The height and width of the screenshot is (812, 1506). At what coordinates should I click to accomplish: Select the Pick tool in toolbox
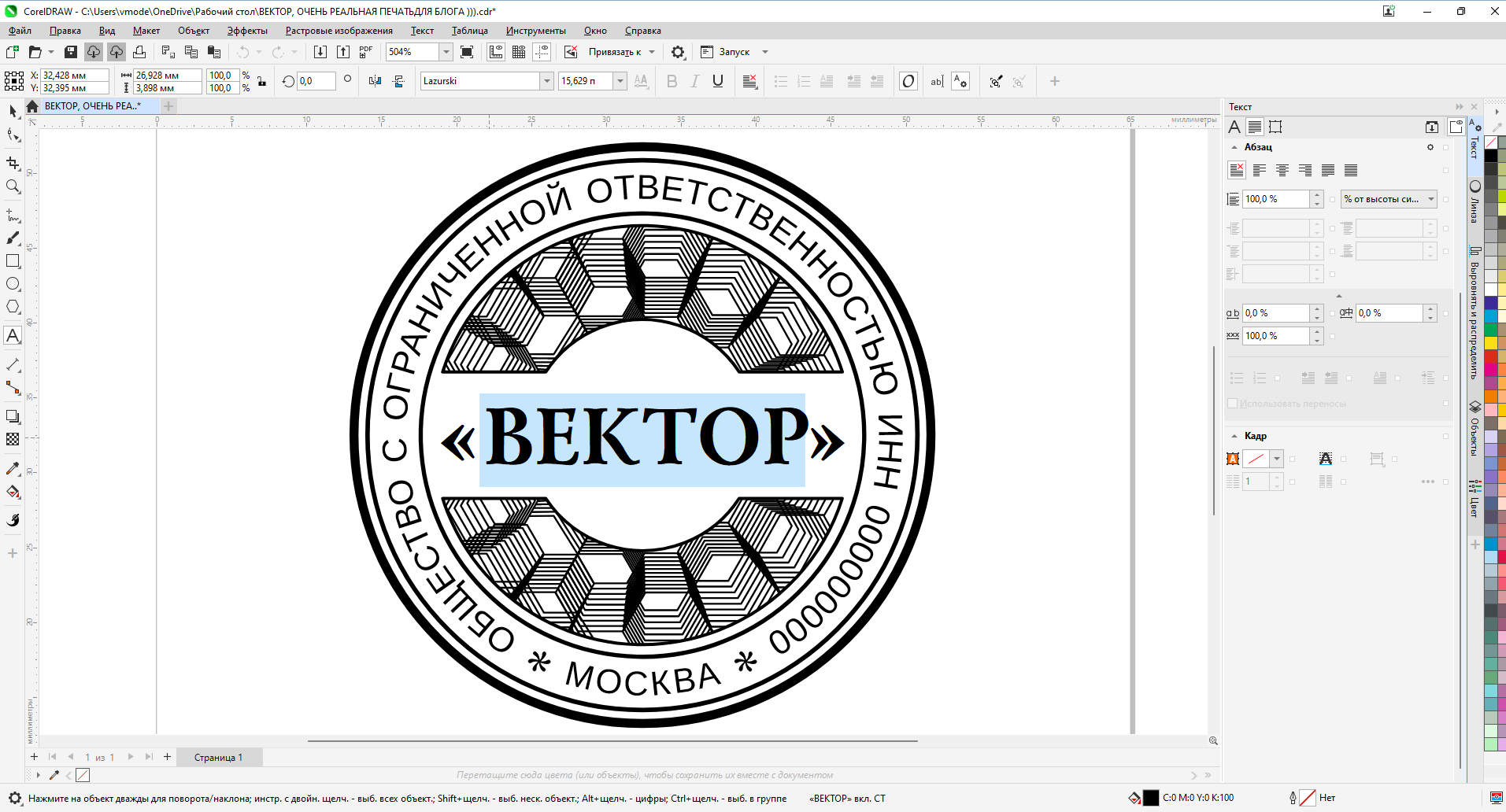(x=13, y=111)
